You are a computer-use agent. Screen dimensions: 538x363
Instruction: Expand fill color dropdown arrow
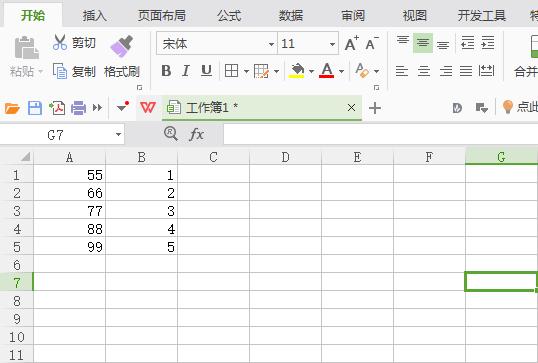pos(312,71)
